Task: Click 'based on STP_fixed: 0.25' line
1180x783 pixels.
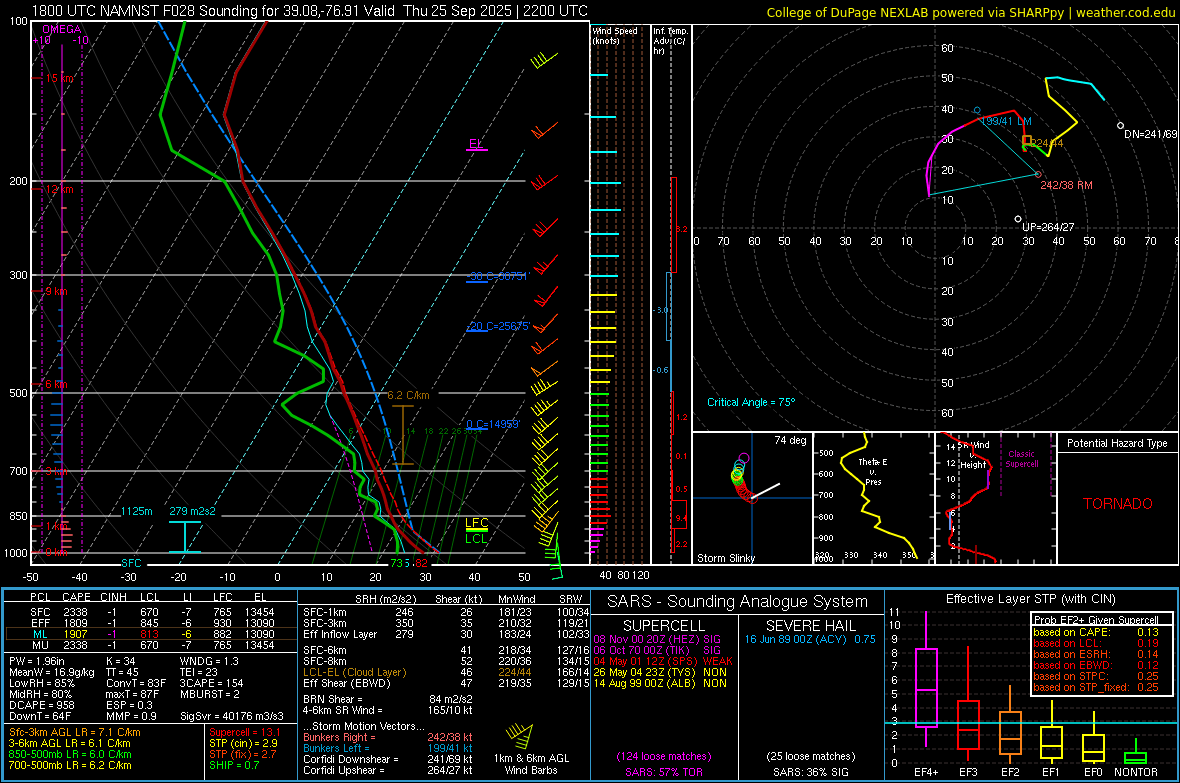Action: [x=1096, y=687]
